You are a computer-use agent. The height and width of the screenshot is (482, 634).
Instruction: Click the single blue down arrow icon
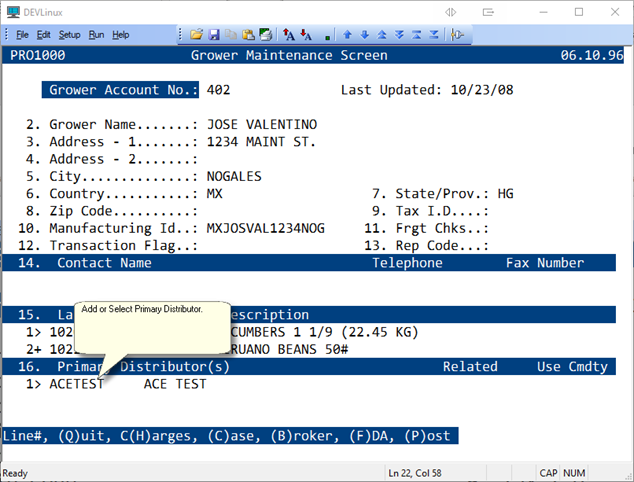pyautogui.click(x=365, y=35)
